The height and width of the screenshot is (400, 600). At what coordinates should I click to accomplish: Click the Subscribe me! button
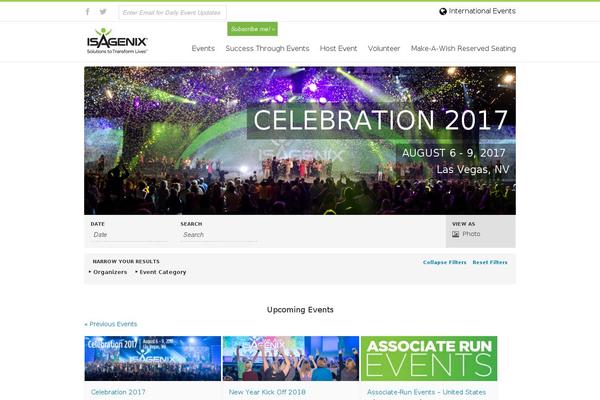(x=253, y=29)
